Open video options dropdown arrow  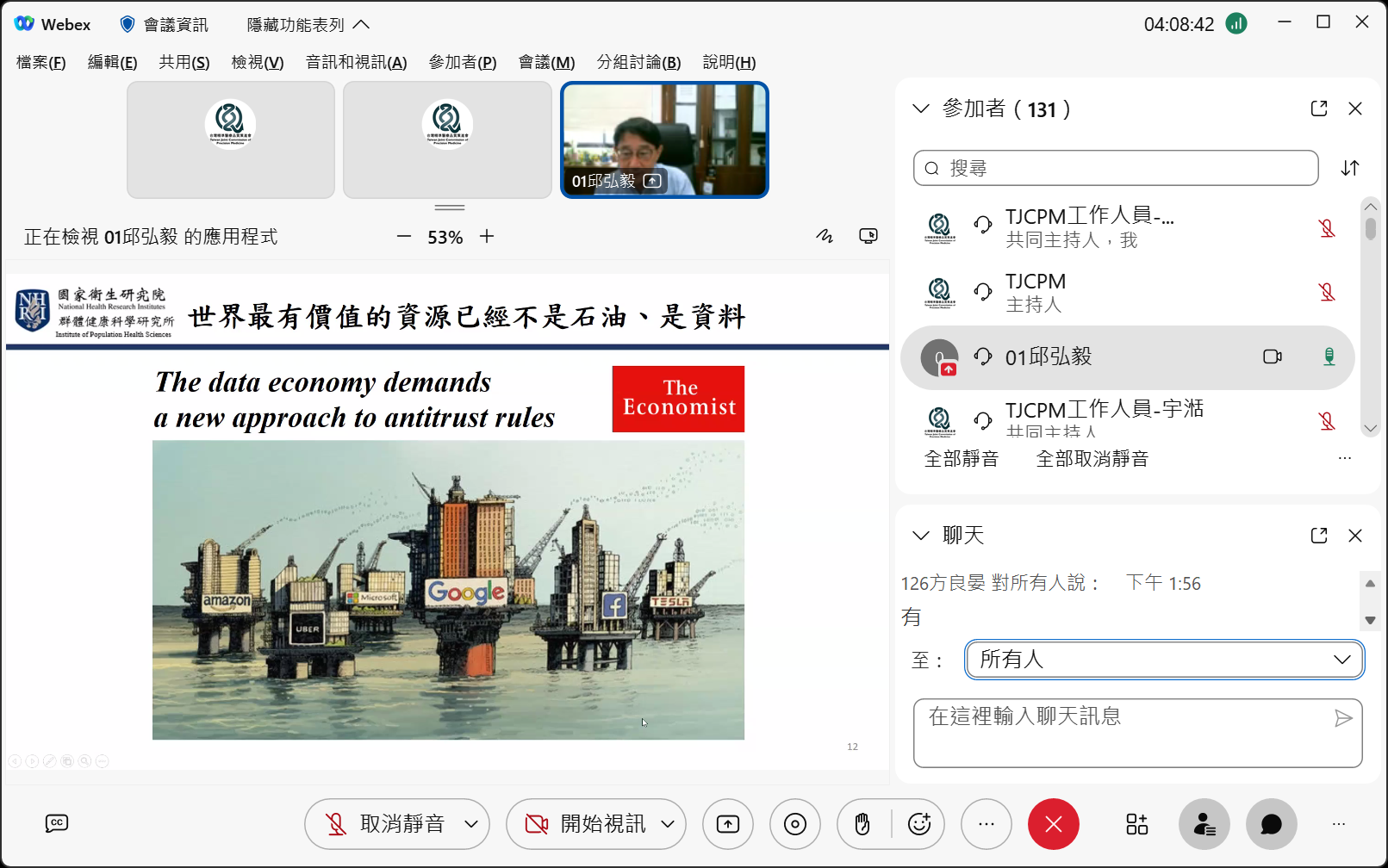(x=668, y=824)
